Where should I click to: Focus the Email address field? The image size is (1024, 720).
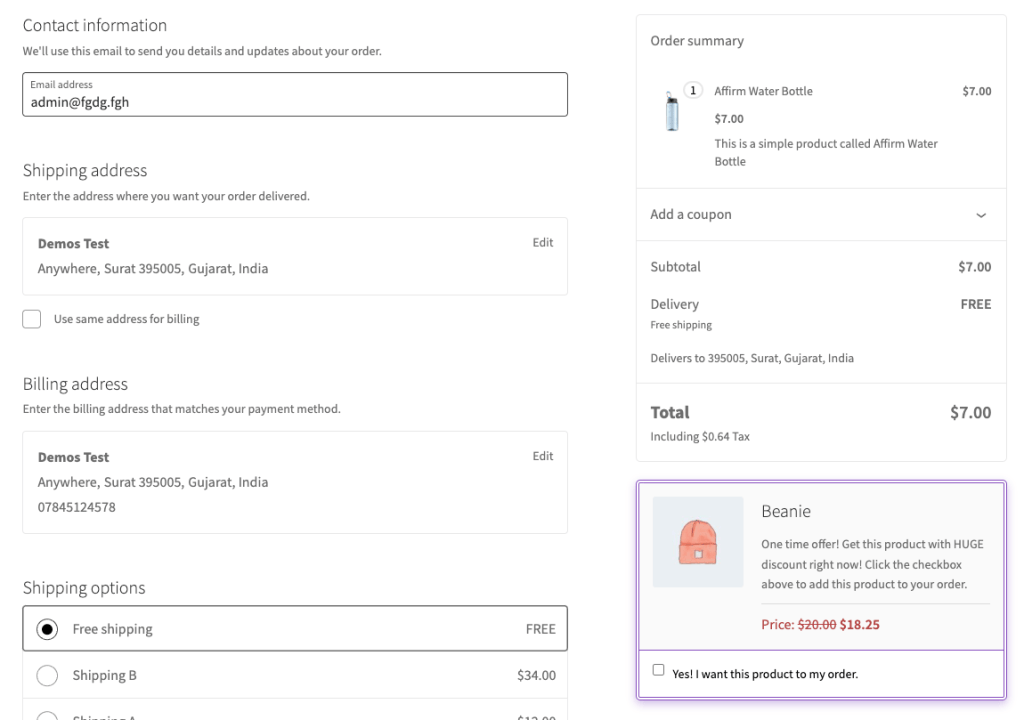(295, 95)
